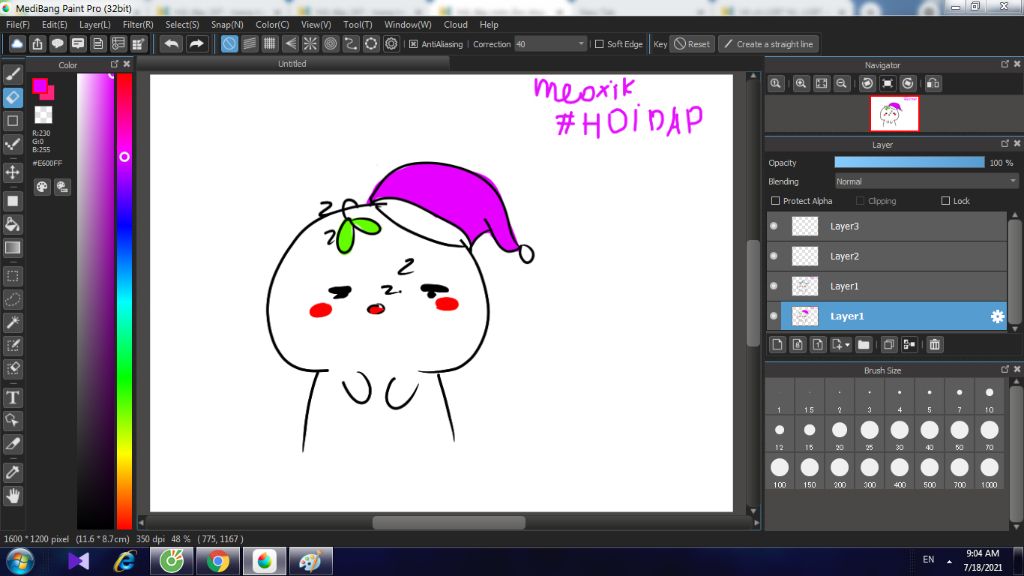Select the Magic Wand tool
This screenshot has width=1024, height=576.
12,323
